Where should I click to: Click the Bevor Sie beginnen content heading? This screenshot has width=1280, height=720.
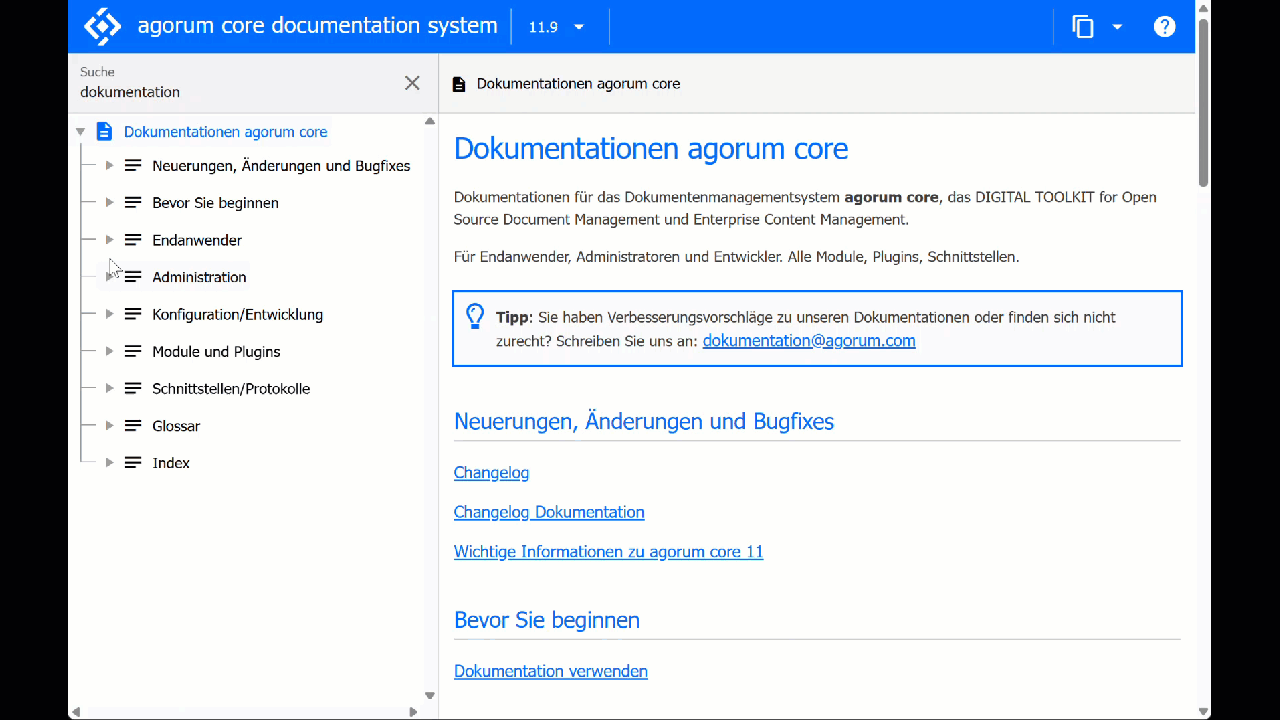pos(547,620)
